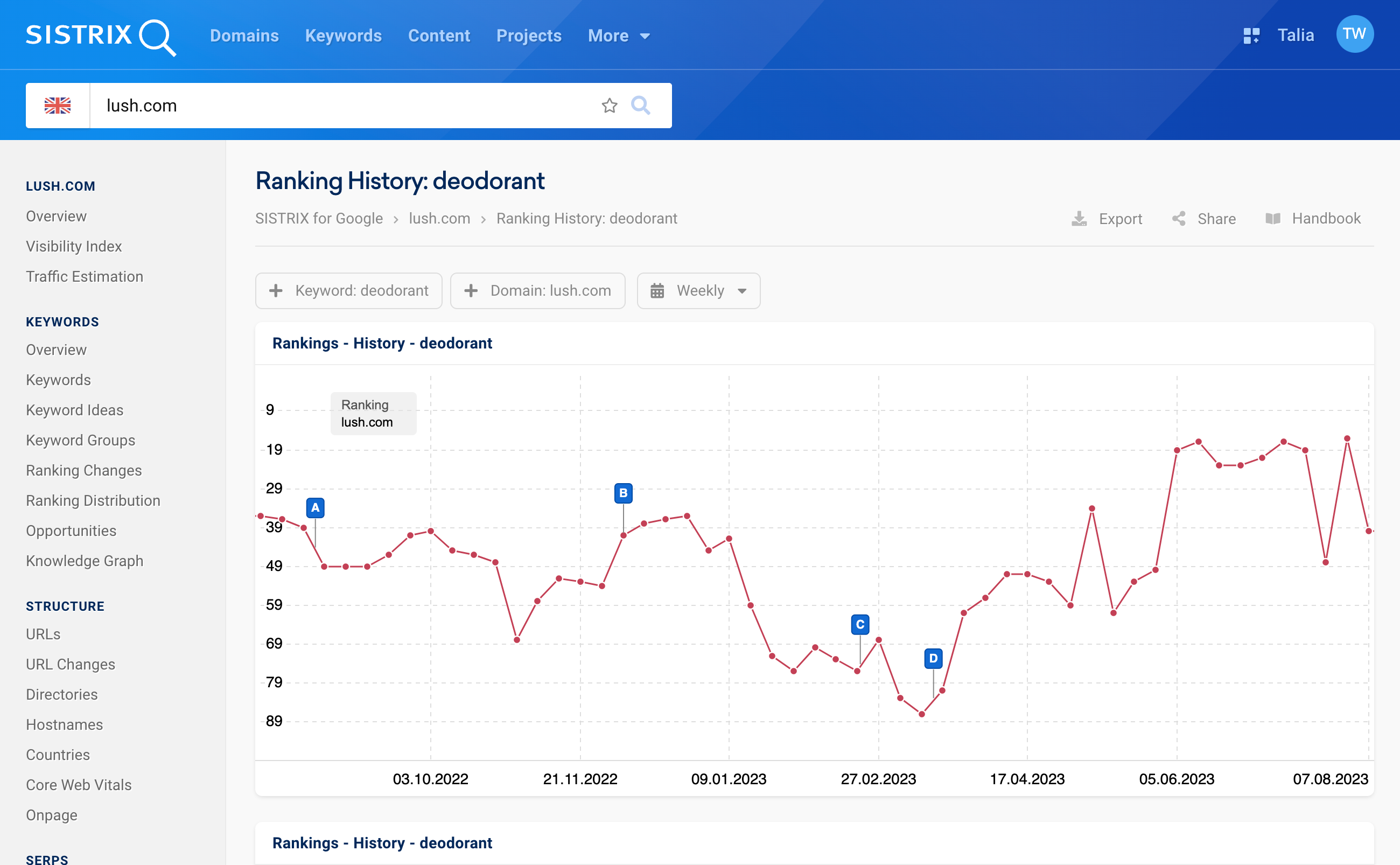Open the Domains menu

tap(244, 36)
